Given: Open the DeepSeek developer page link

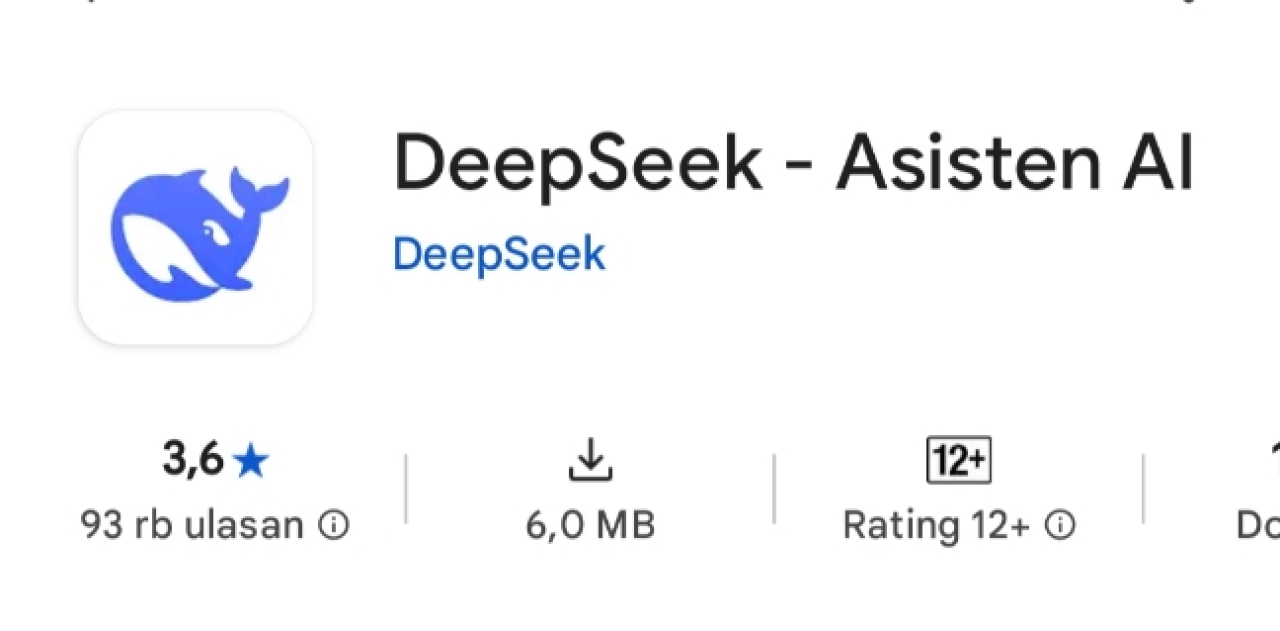Looking at the screenshot, I should tap(499, 254).
